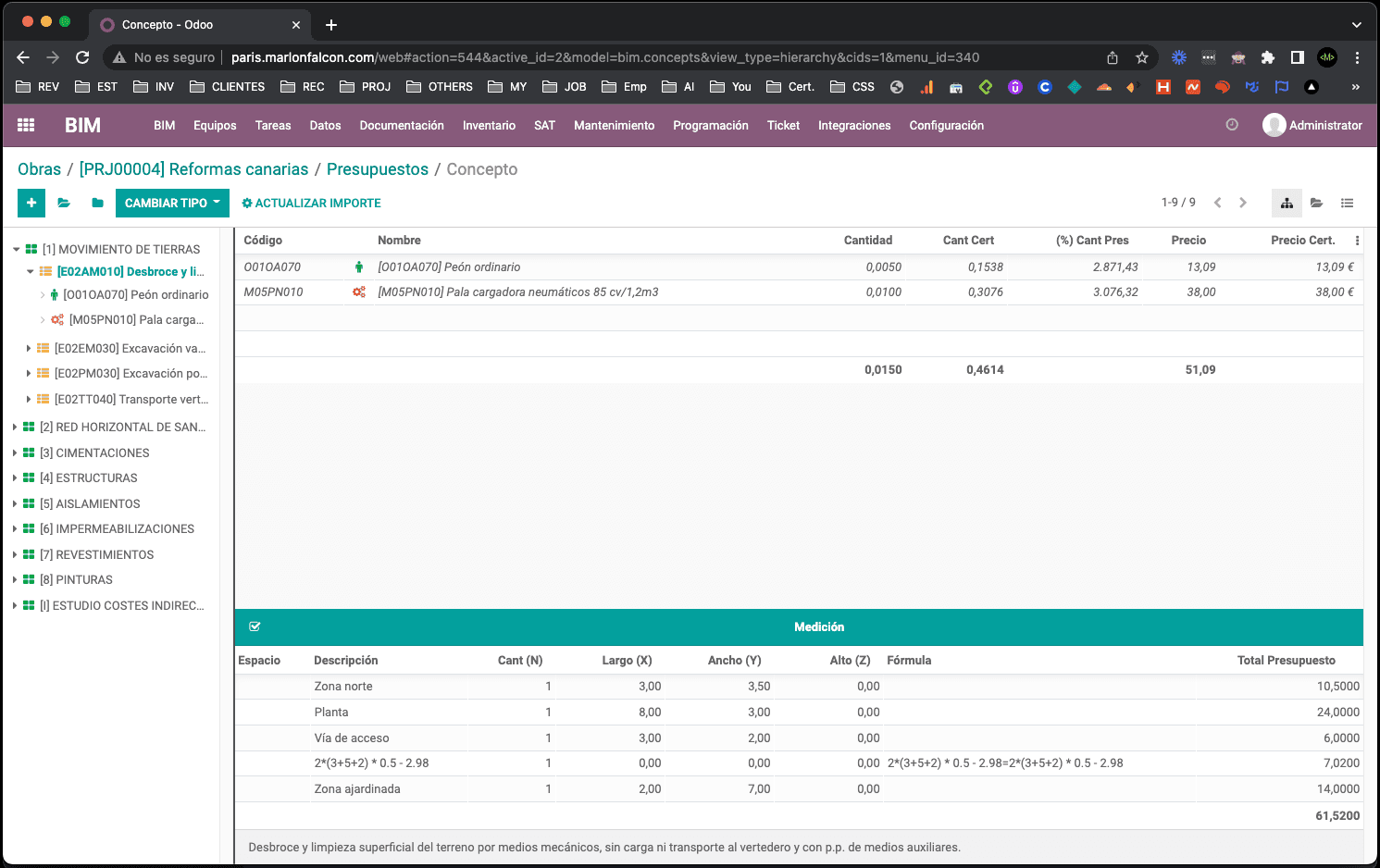Select the Concepto - Odoo browser tab
The height and width of the screenshot is (868, 1380).
202,25
